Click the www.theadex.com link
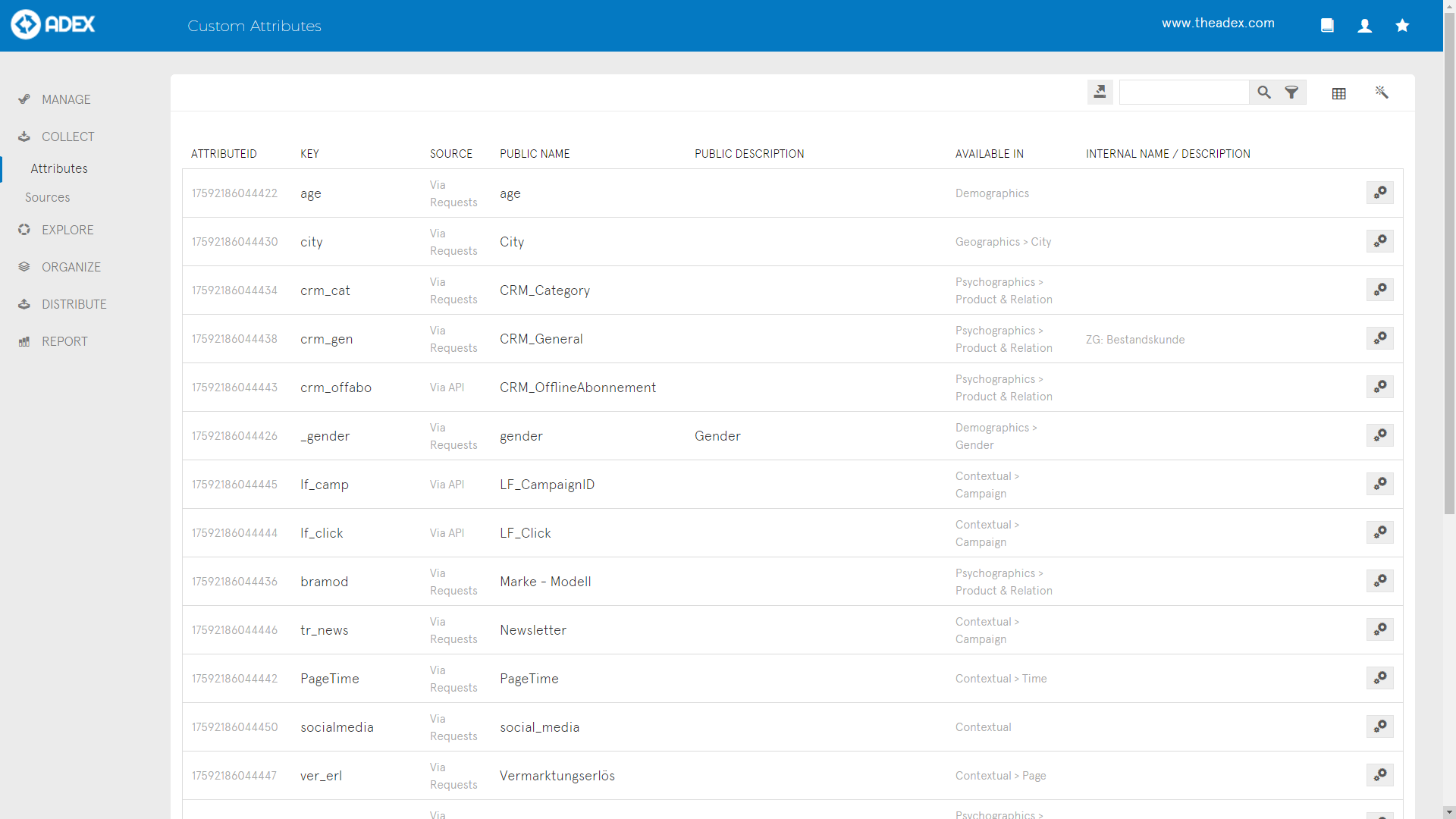Image resolution: width=1456 pixels, height=819 pixels. point(1218,24)
